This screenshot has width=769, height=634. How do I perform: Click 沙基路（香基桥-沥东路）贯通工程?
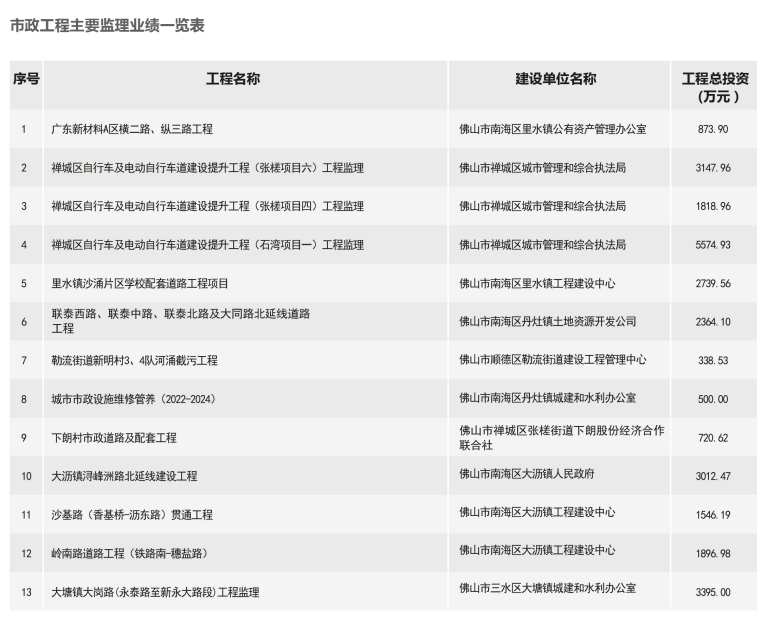(132, 515)
